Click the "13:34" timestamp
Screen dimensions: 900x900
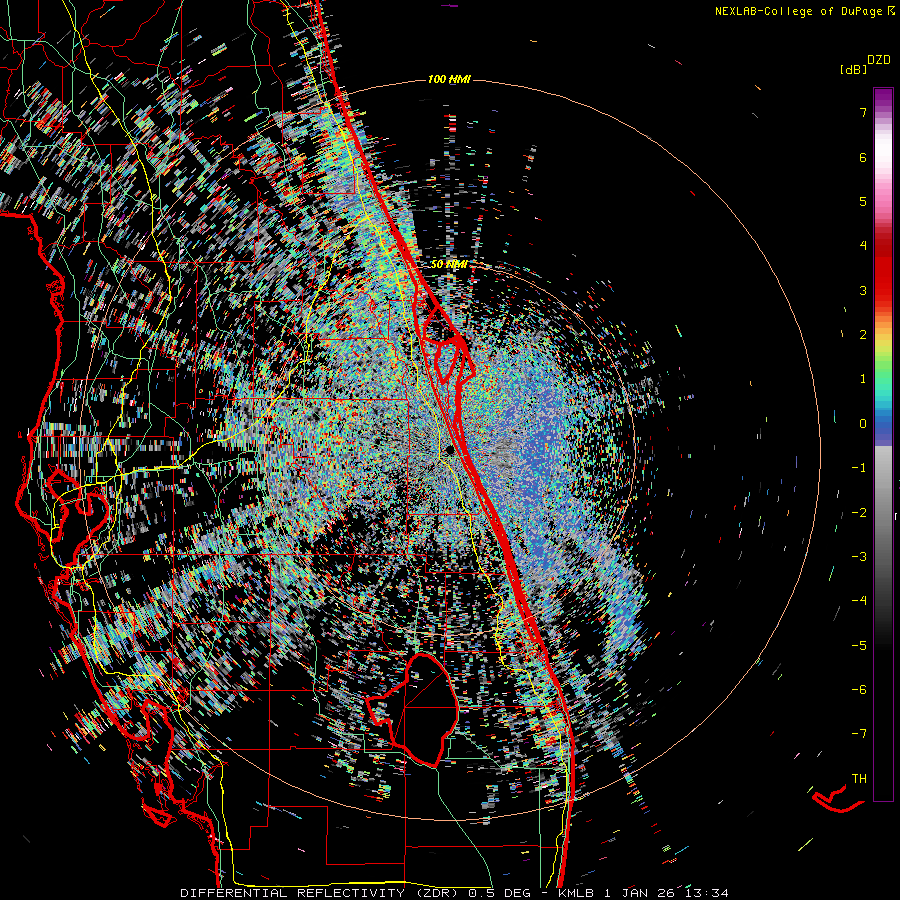pos(708,893)
